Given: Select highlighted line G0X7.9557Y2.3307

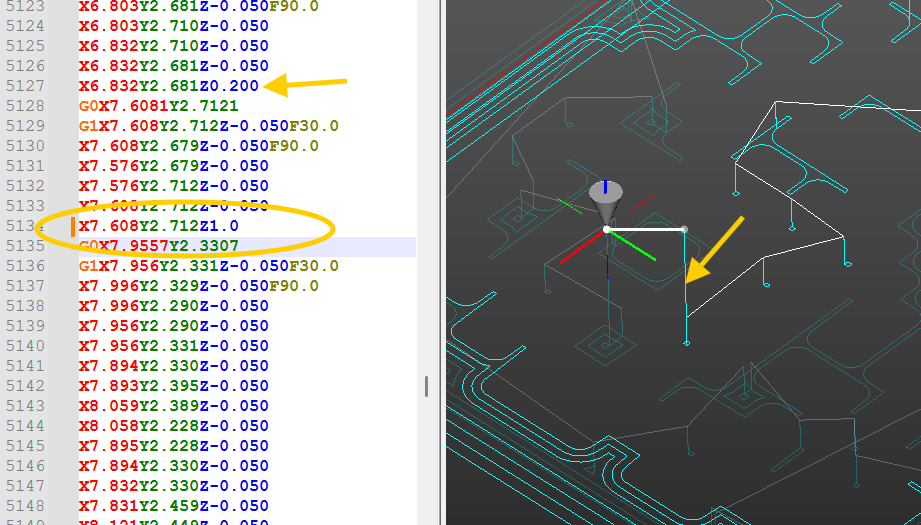Looking at the screenshot, I should pos(158,246).
